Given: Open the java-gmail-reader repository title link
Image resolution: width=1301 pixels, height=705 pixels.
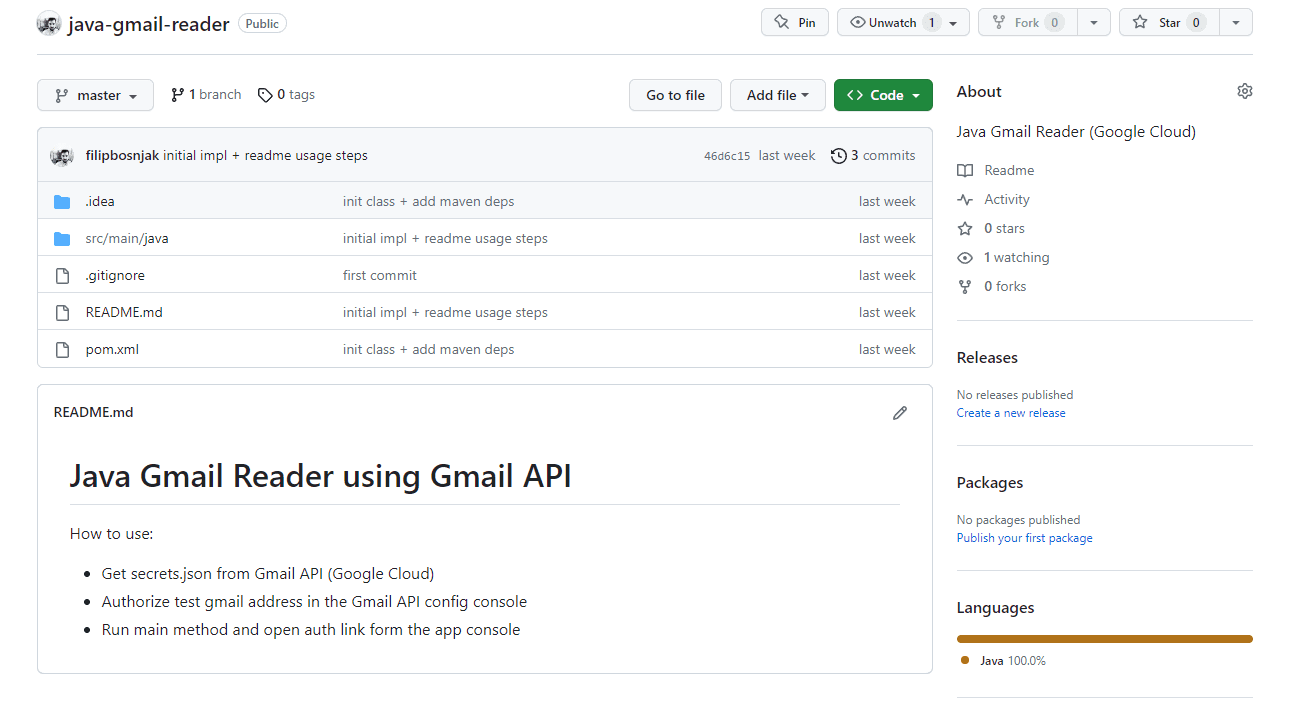Looking at the screenshot, I should pyautogui.click(x=149, y=24).
